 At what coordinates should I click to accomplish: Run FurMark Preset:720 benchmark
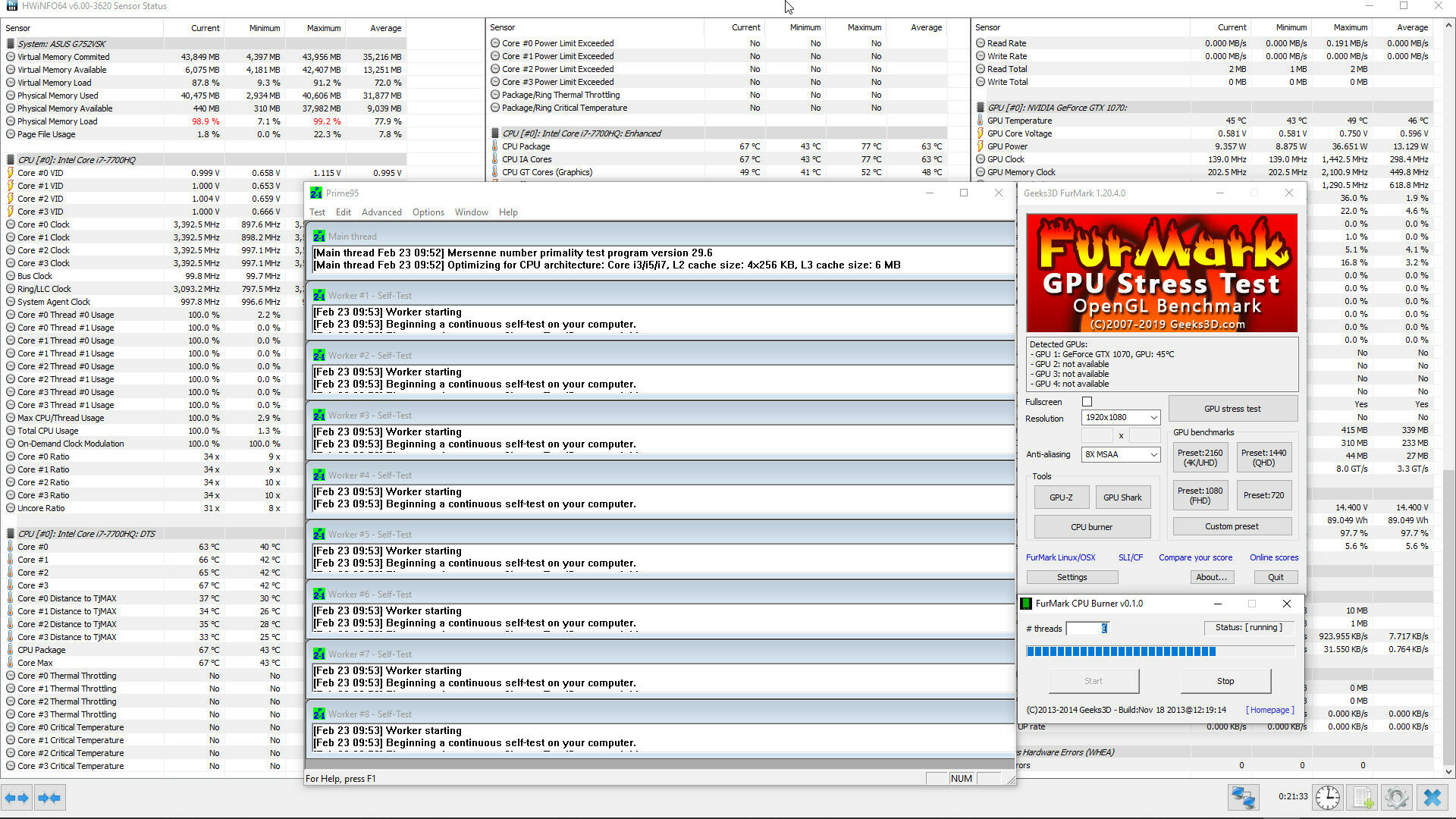point(1263,496)
